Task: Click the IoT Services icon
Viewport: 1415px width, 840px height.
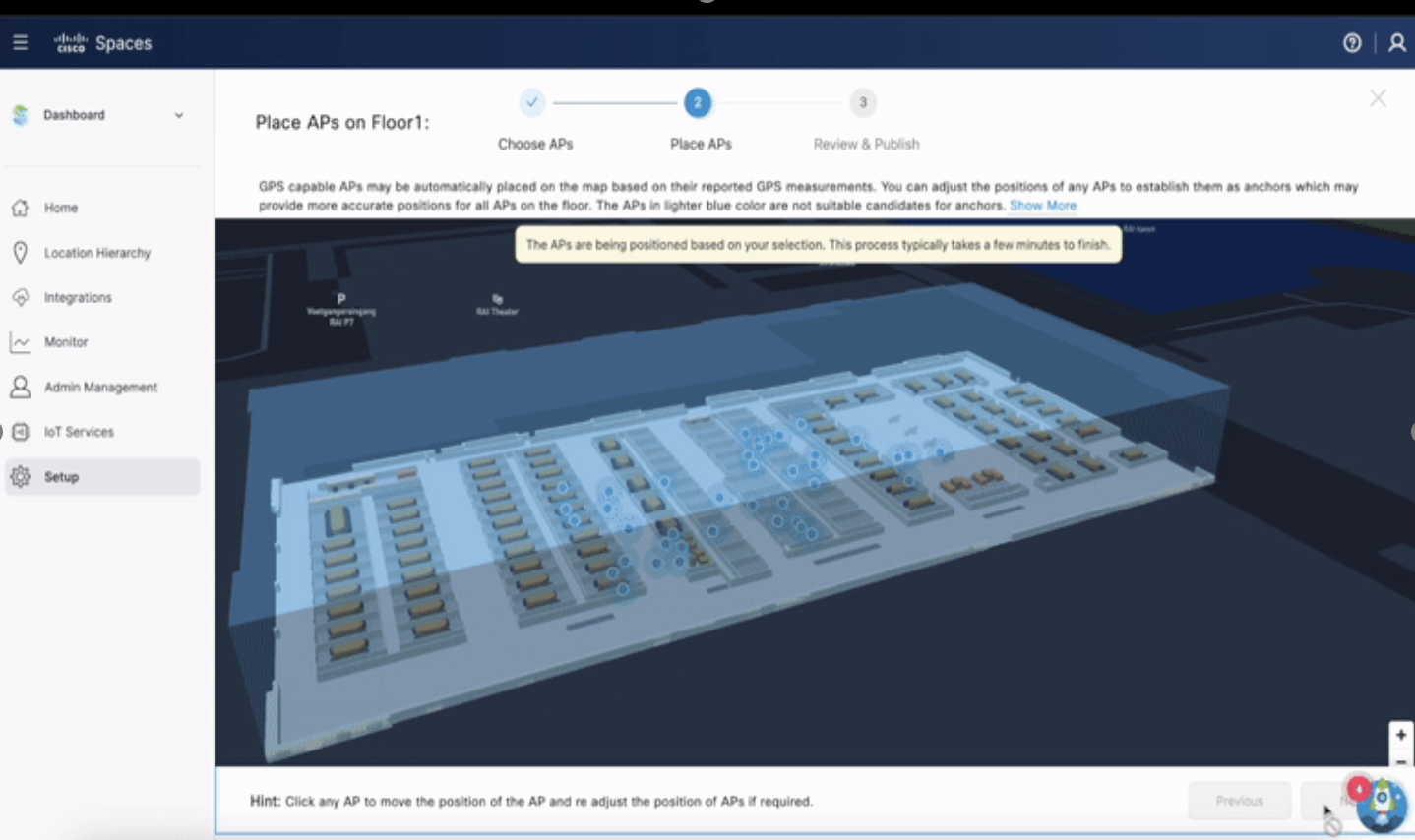Action: [20, 432]
